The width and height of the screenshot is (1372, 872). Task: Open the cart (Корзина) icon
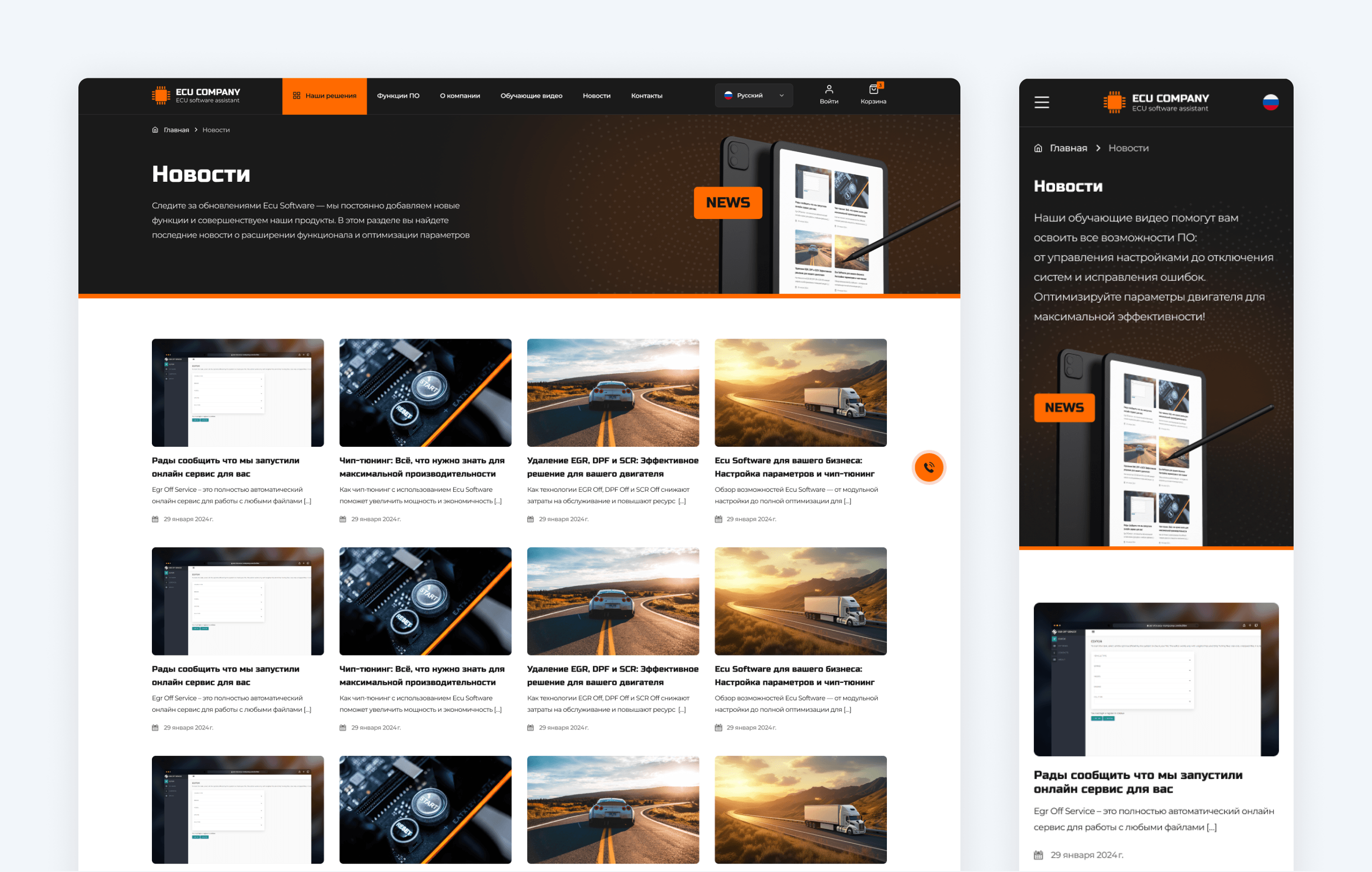tap(873, 90)
